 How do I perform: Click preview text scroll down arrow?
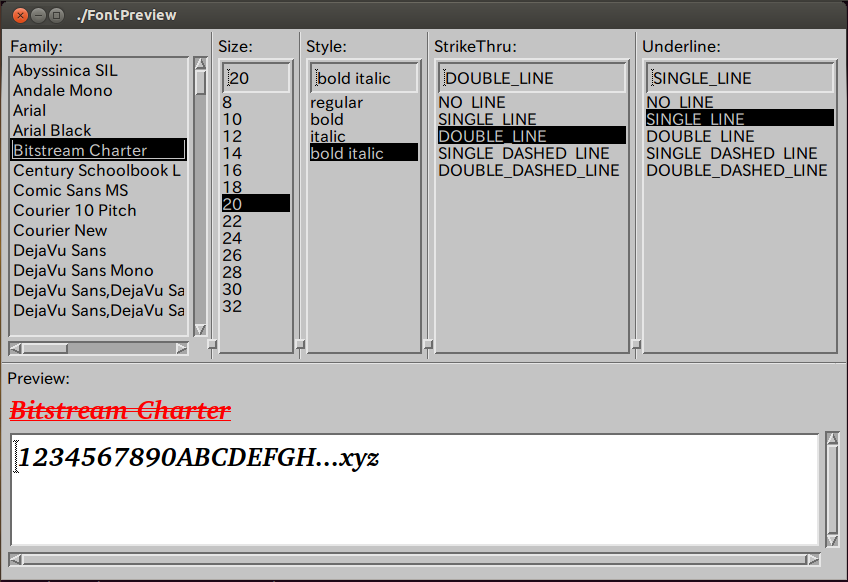click(832, 540)
